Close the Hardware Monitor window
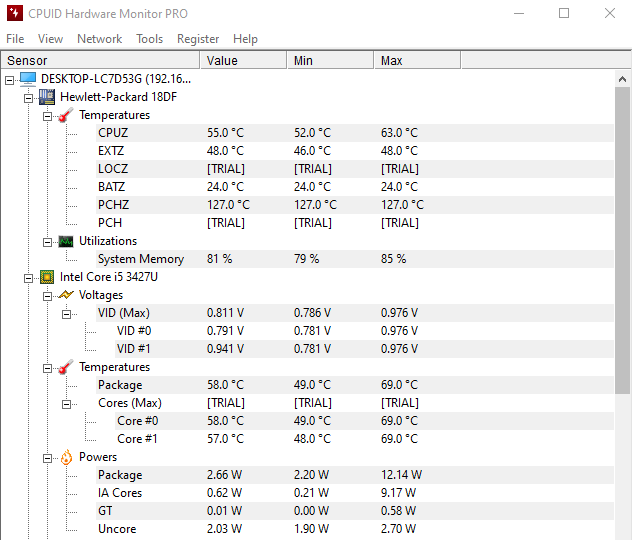The height and width of the screenshot is (540, 632). tap(610, 13)
